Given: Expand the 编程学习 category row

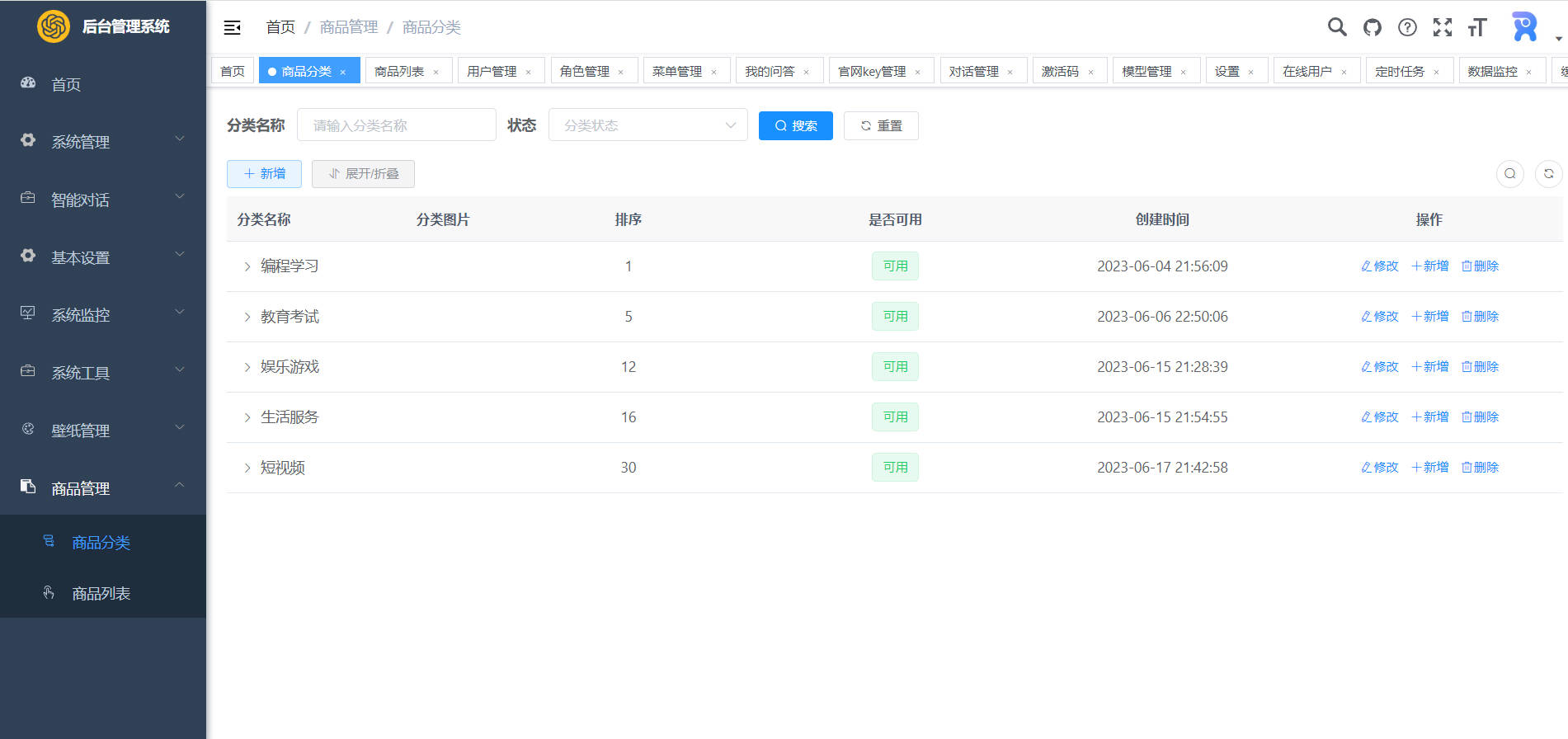Looking at the screenshot, I should (247, 266).
